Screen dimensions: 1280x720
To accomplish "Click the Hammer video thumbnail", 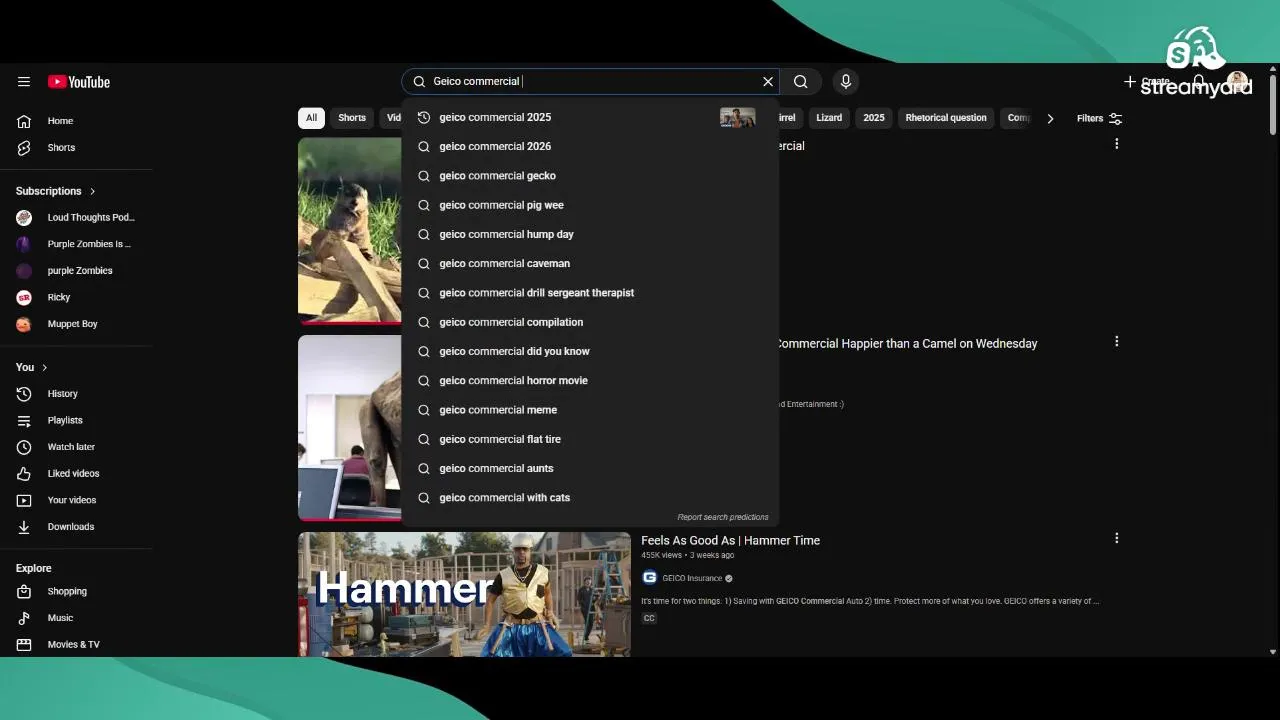I will 464,594.
